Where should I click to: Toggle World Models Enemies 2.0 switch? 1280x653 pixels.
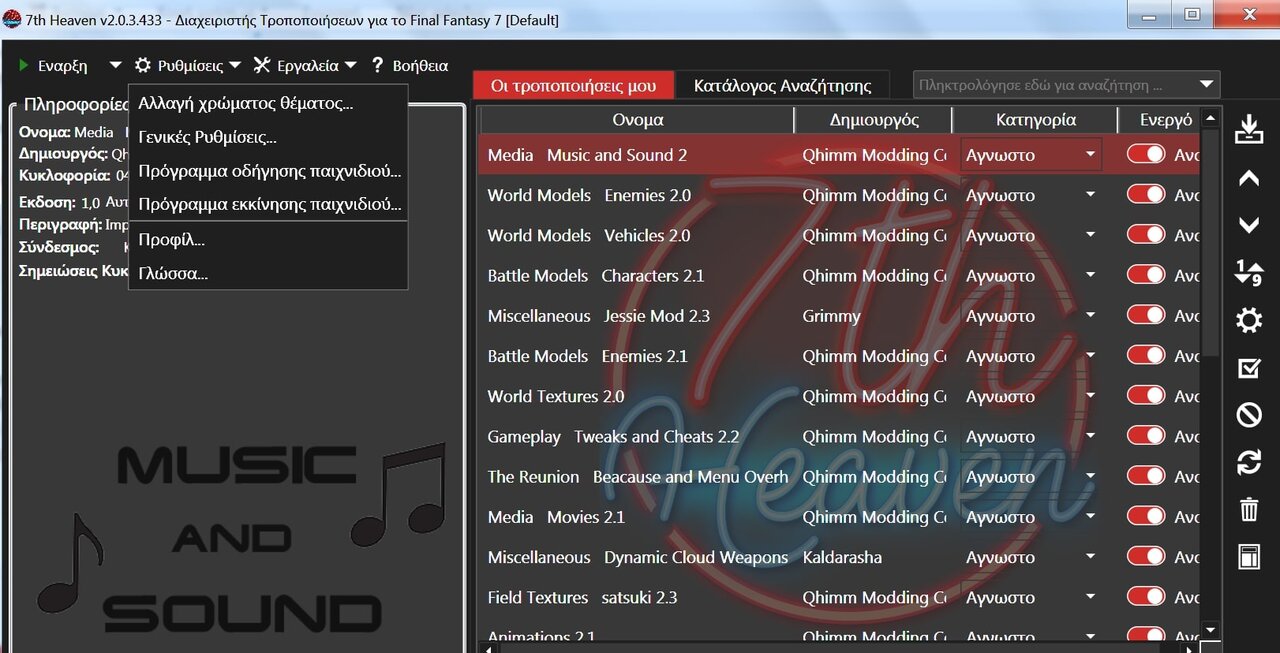coord(1146,195)
